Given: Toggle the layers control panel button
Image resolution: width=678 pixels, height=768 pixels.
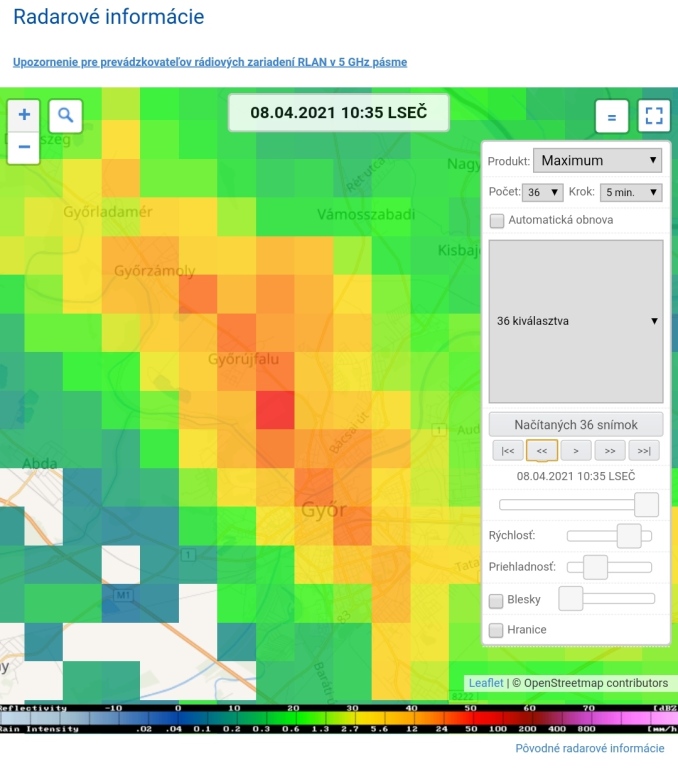Looking at the screenshot, I should pyautogui.click(x=611, y=116).
